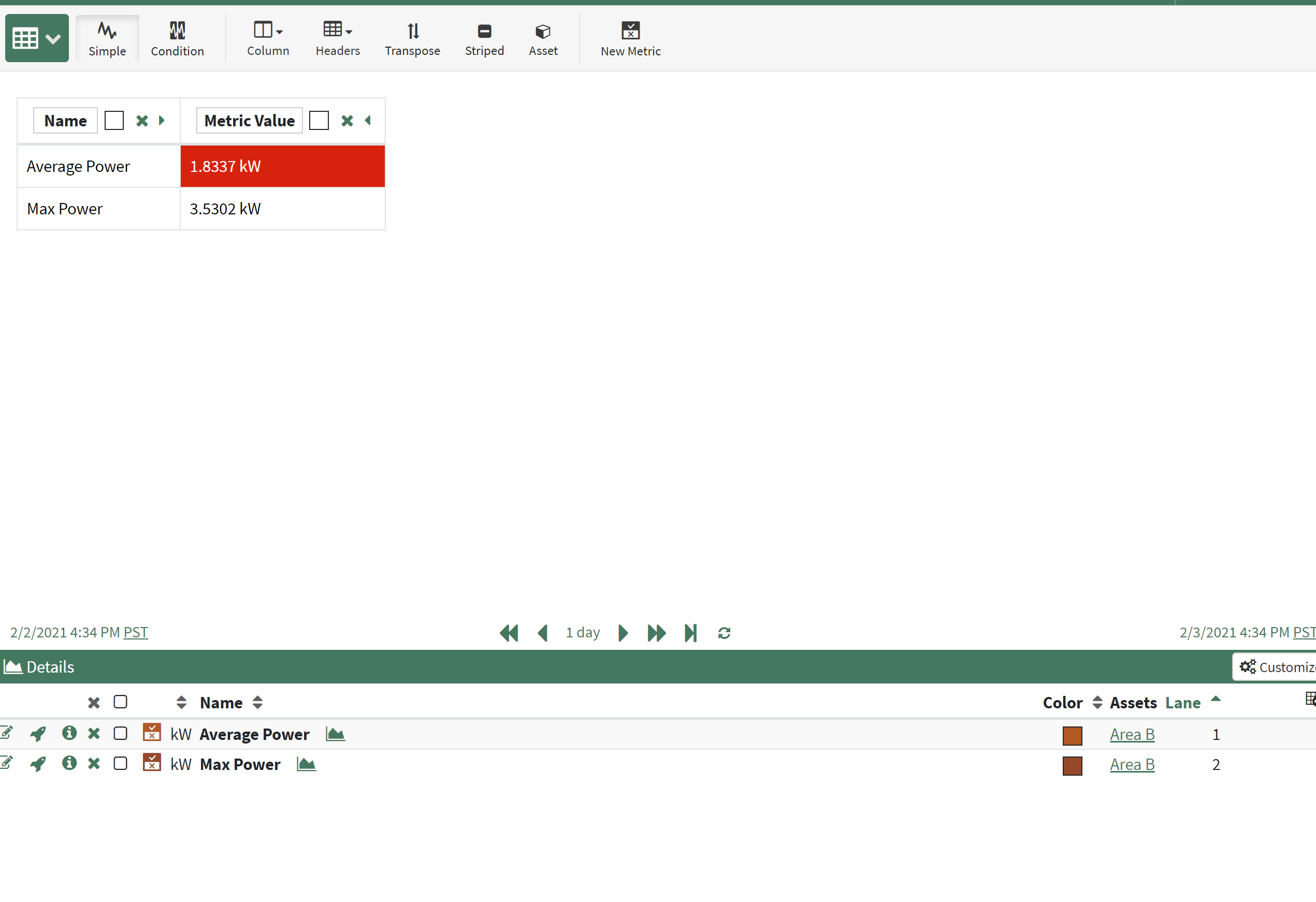This screenshot has width=1316, height=902.
Task: Switch to Simple table mode
Action: coord(107,38)
